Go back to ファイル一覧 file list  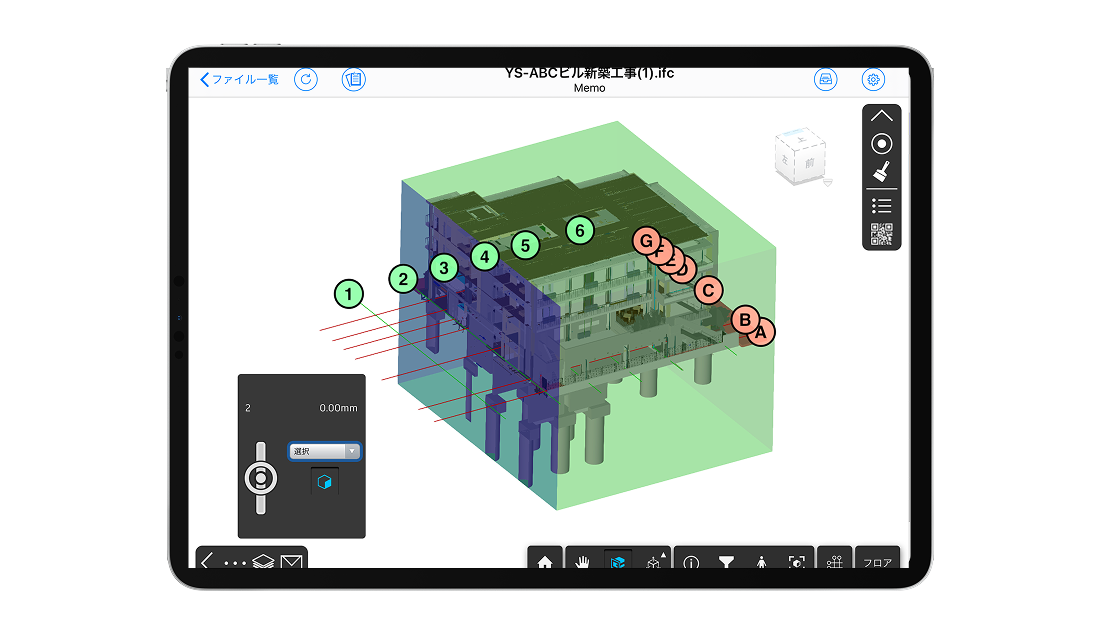pyautogui.click(x=240, y=80)
